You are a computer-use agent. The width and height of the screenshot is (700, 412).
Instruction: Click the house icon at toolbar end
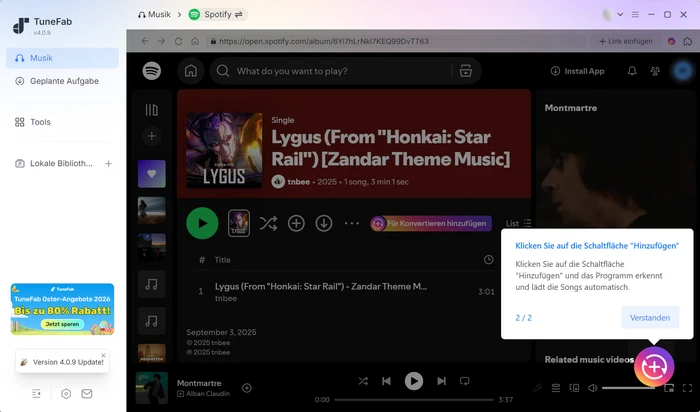click(x=688, y=41)
